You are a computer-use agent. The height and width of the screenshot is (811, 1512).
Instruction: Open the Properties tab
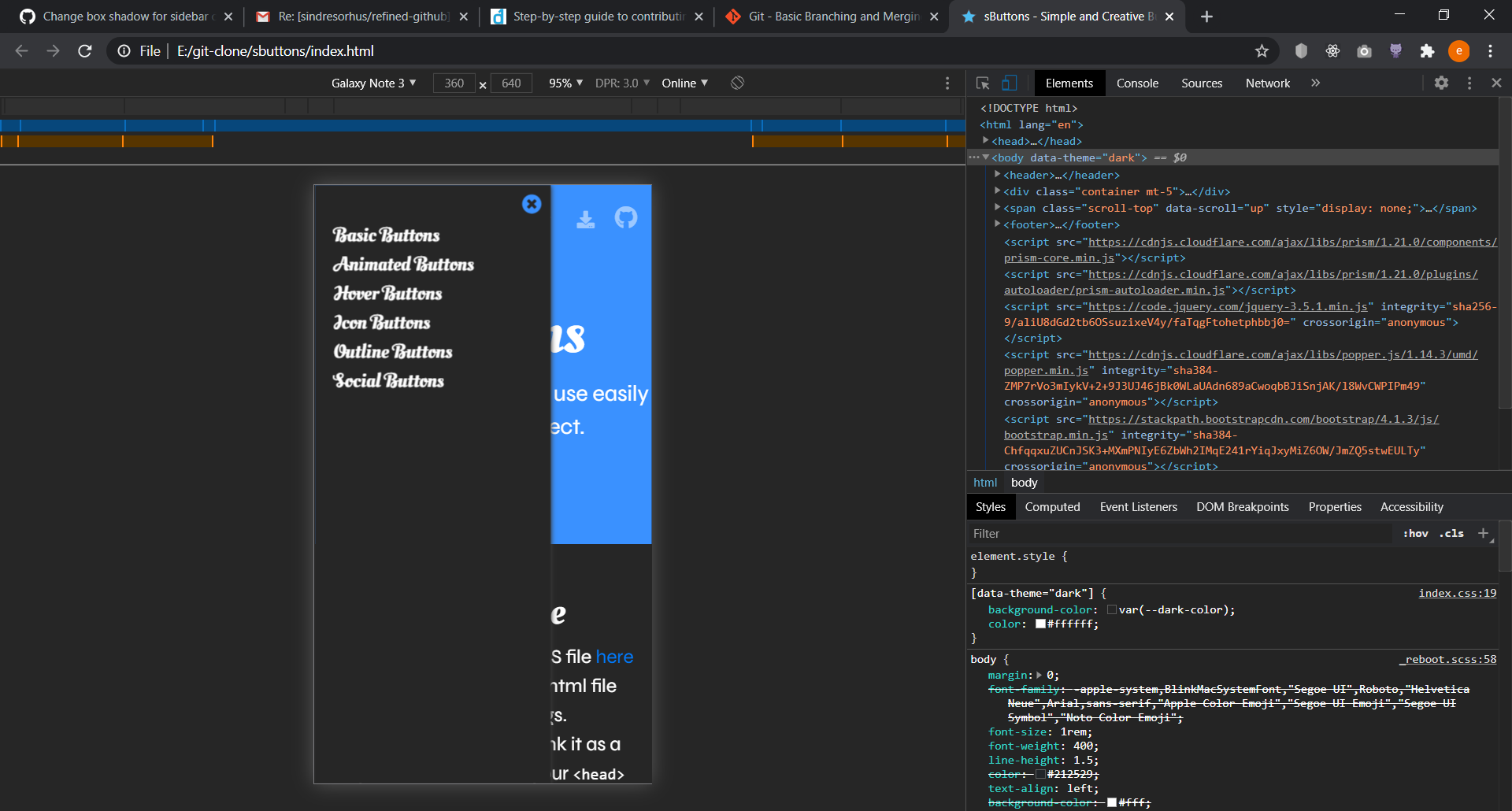(x=1335, y=507)
